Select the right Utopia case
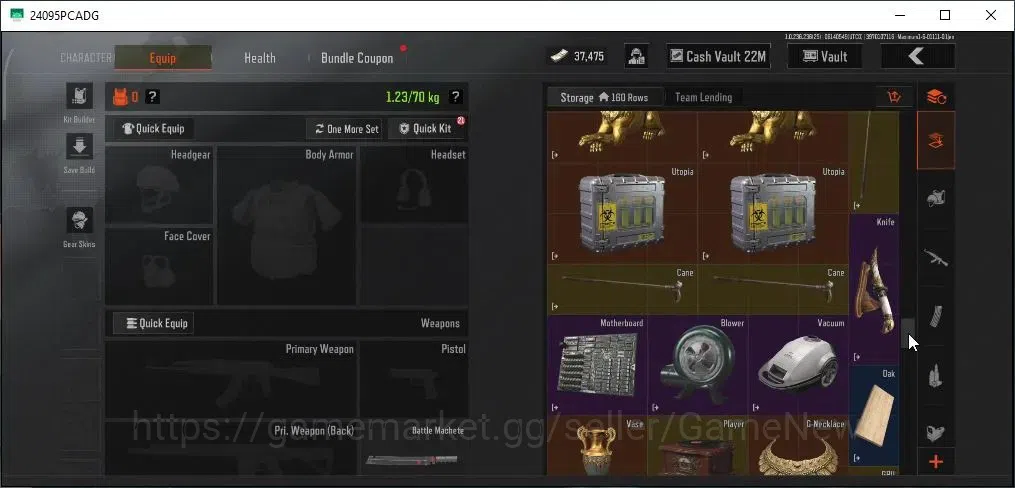Screen dimensions: 1015x488 click(773, 213)
